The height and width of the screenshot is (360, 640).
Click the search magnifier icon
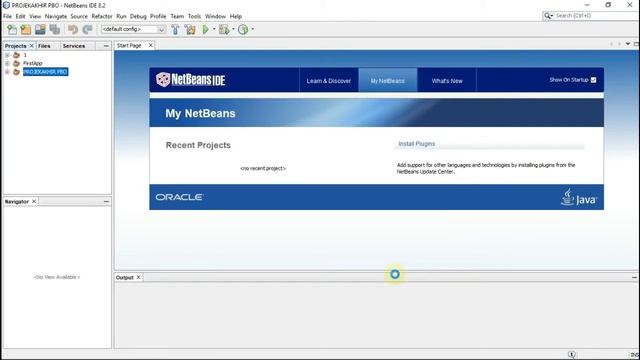(547, 16)
